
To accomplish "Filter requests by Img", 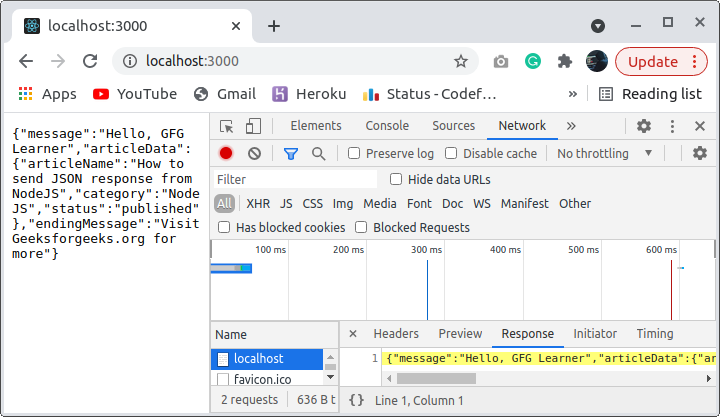I will [x=343, y=203].
